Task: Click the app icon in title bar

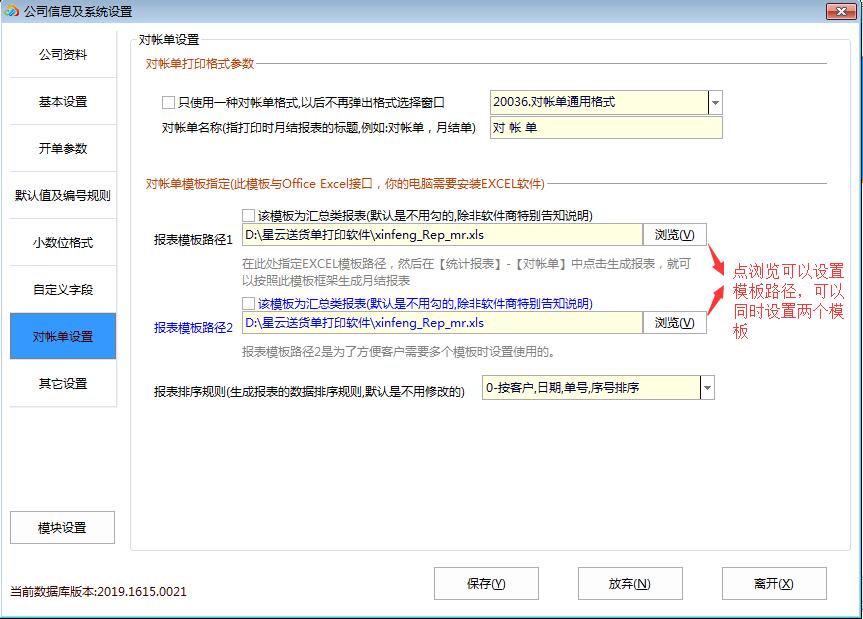Action: (x=11, y=11)
